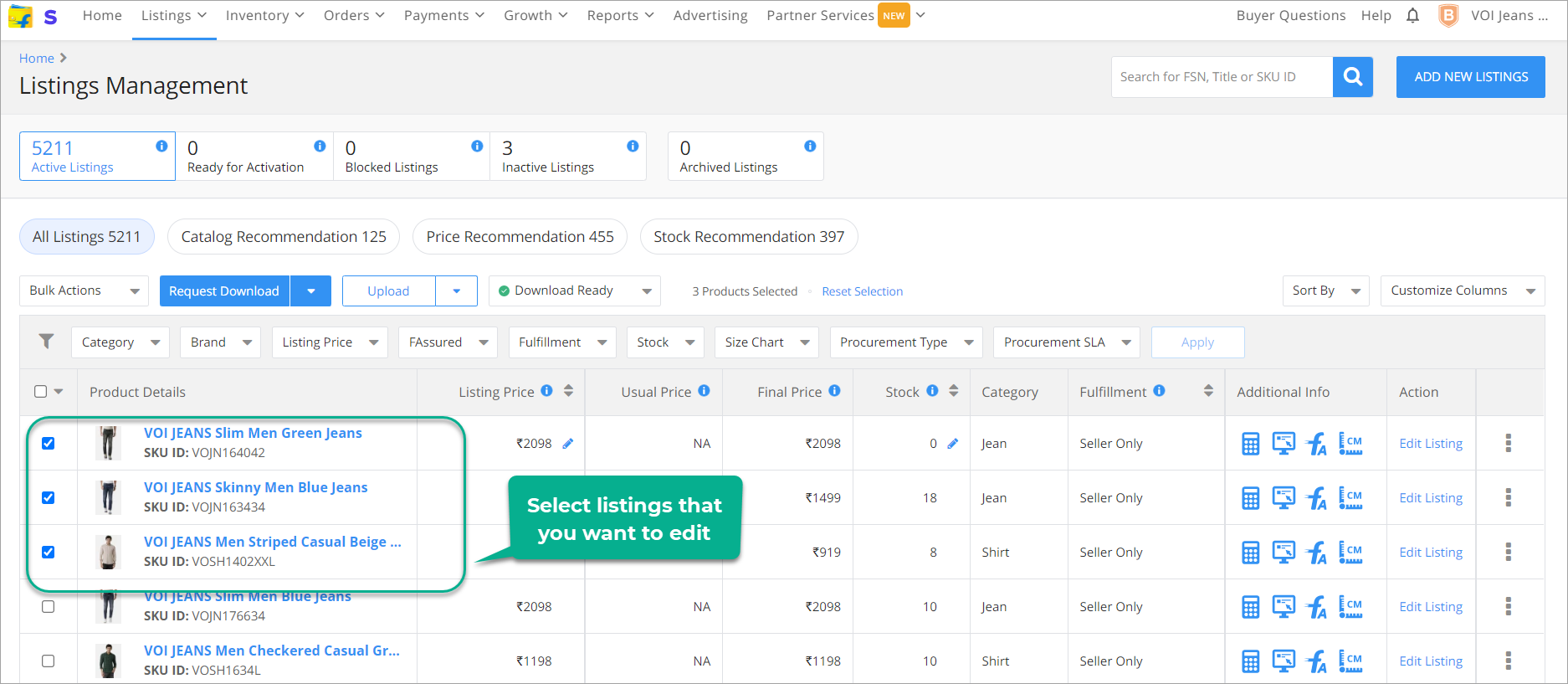Screen dimensions: 1568x684
Task: Expand Request Download arrow options
Action: tap(311, 291)
